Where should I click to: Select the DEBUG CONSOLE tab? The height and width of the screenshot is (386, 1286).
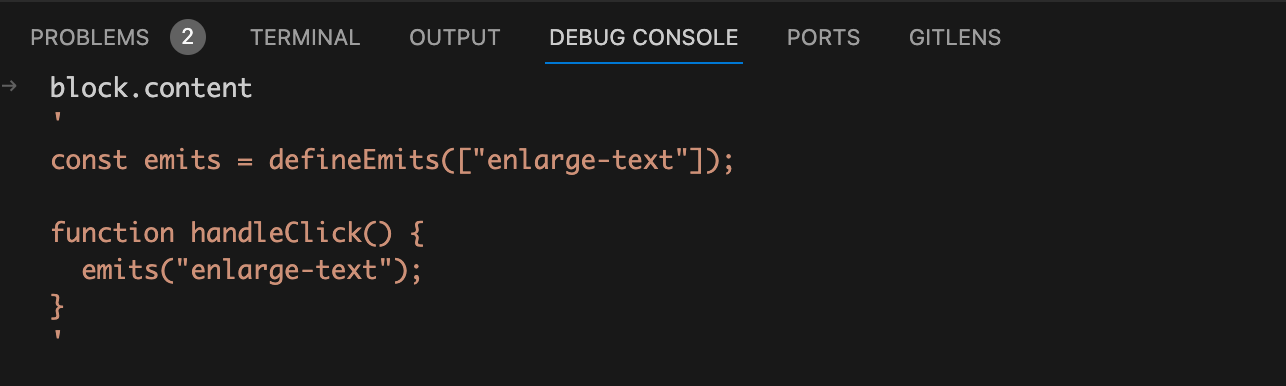pos(644,38)
